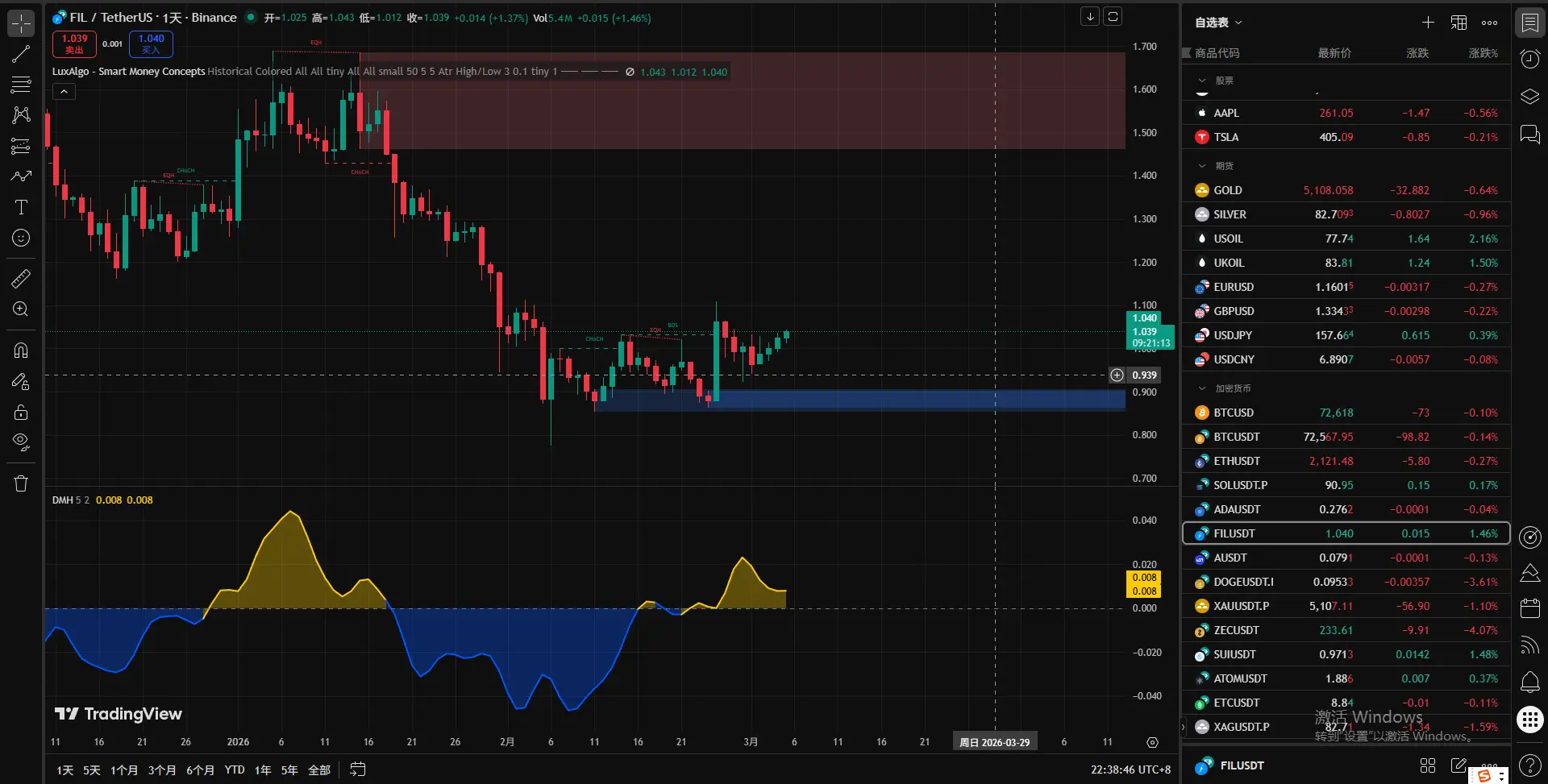Open the forecasting and measurement tools
Image resolution: width=1548 pixels, height=784 pixels.
coord(21,146)
